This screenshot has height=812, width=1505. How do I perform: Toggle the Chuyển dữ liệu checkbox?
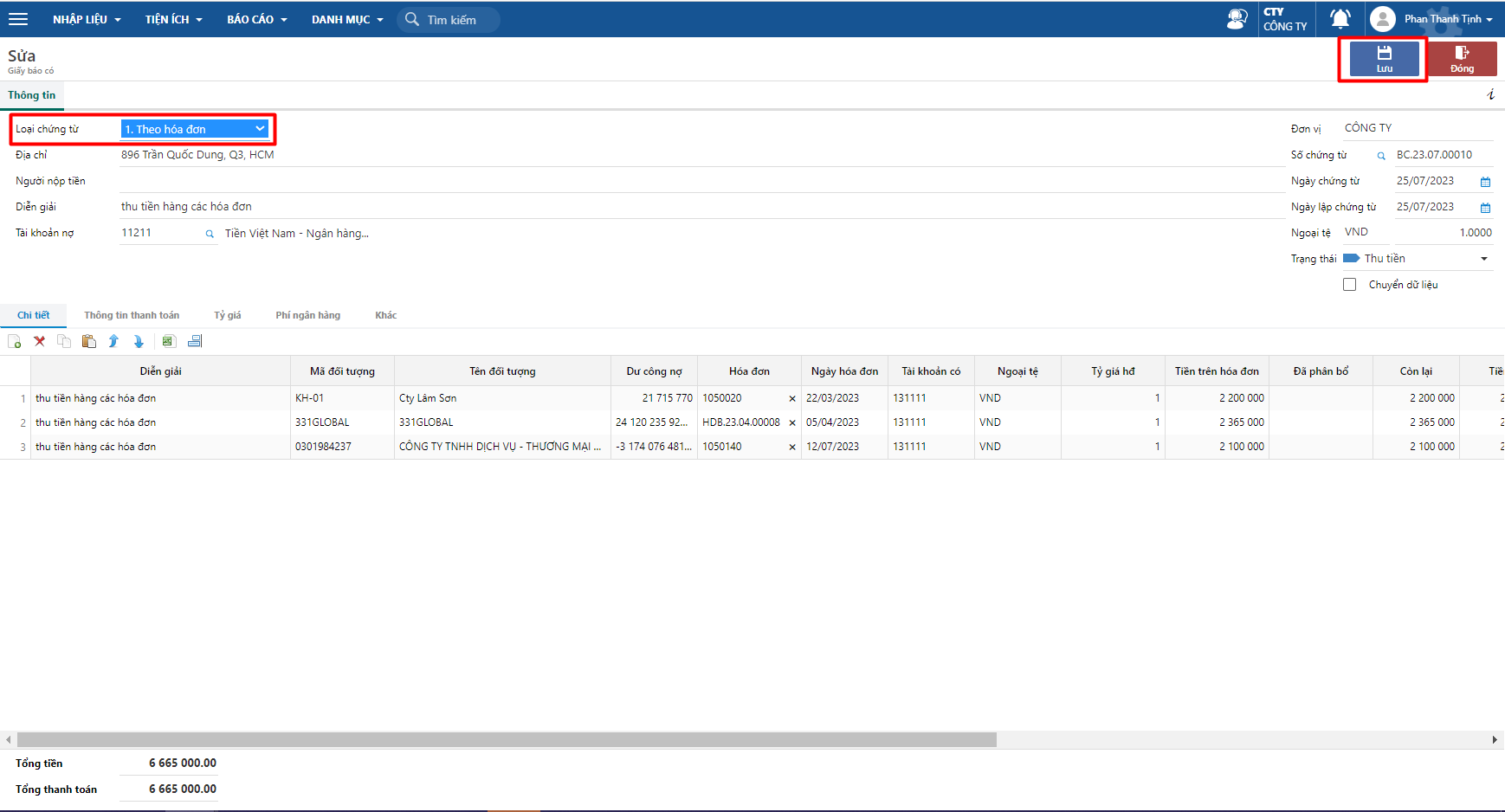coord(1349,285)
